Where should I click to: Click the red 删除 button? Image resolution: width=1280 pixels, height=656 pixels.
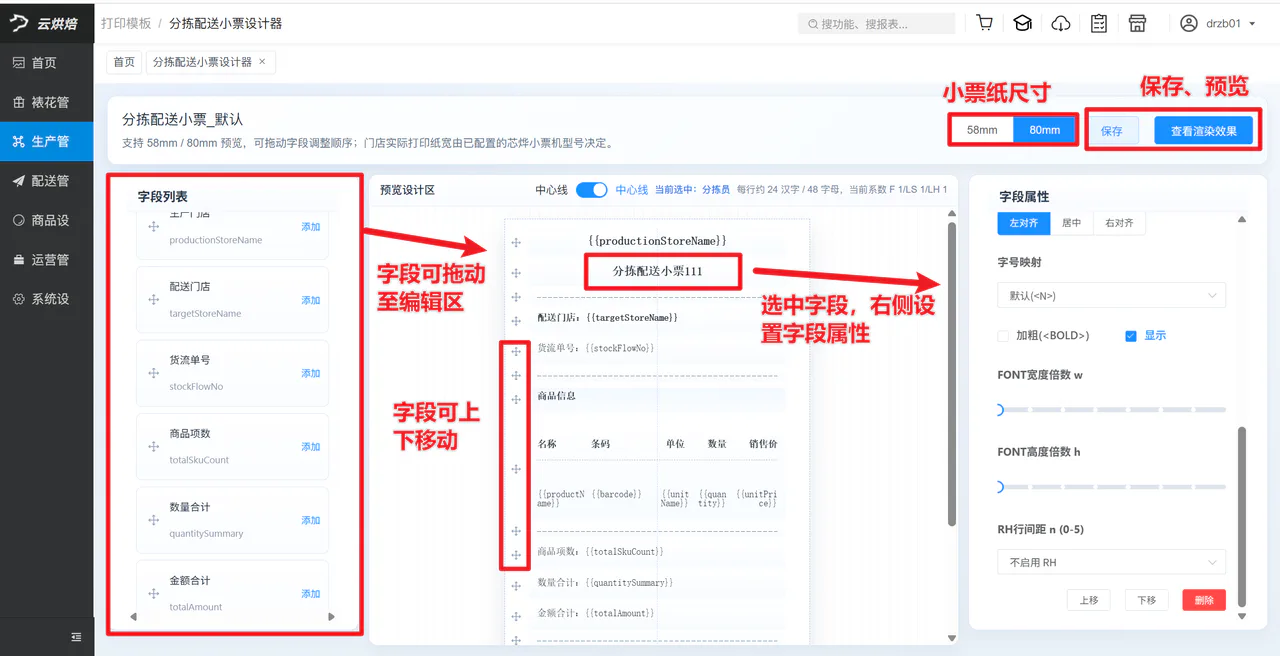pos(1204,600)
